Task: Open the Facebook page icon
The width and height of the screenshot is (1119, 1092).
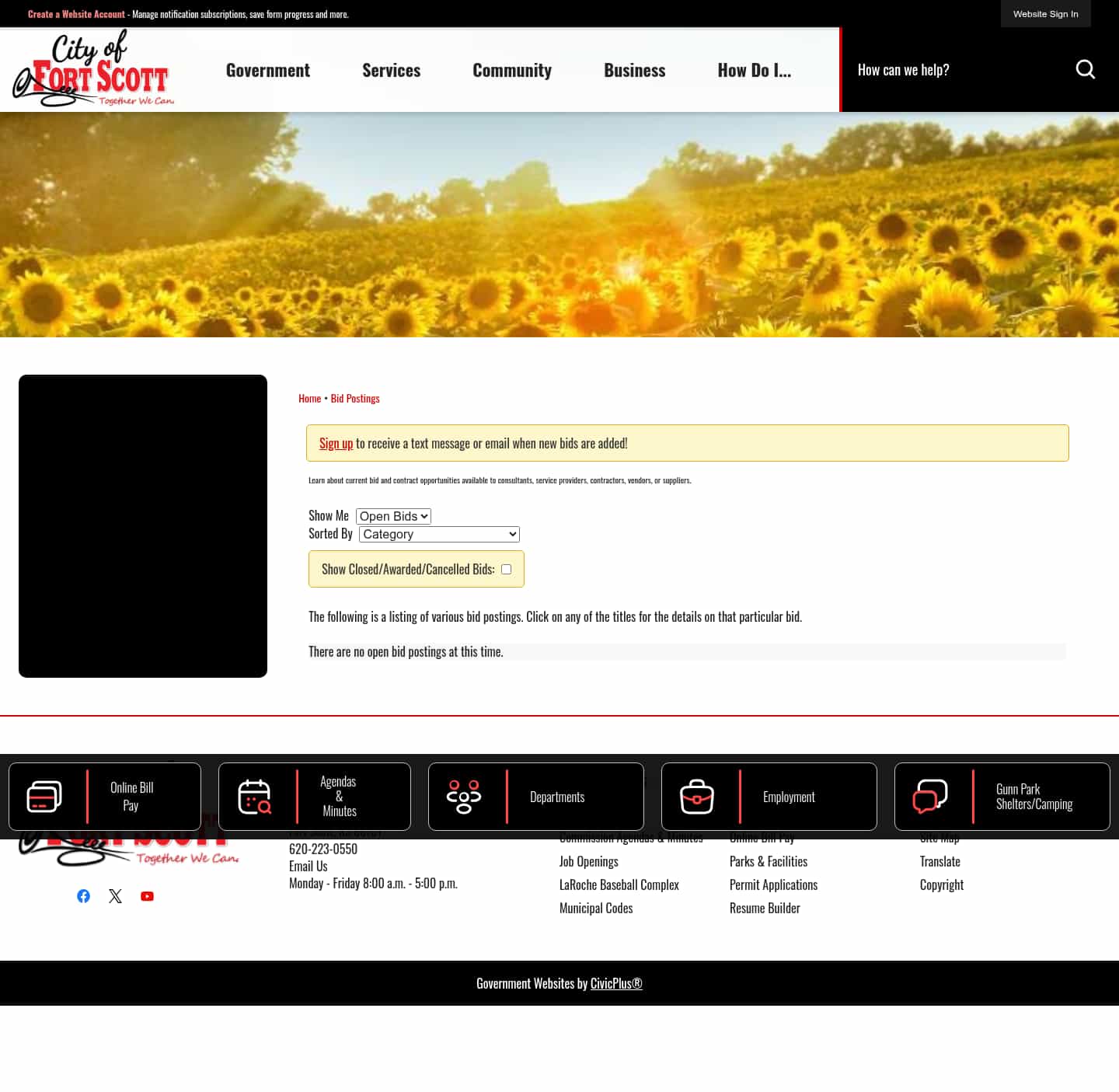Action: pyautogui.click(x=84, y=896)
